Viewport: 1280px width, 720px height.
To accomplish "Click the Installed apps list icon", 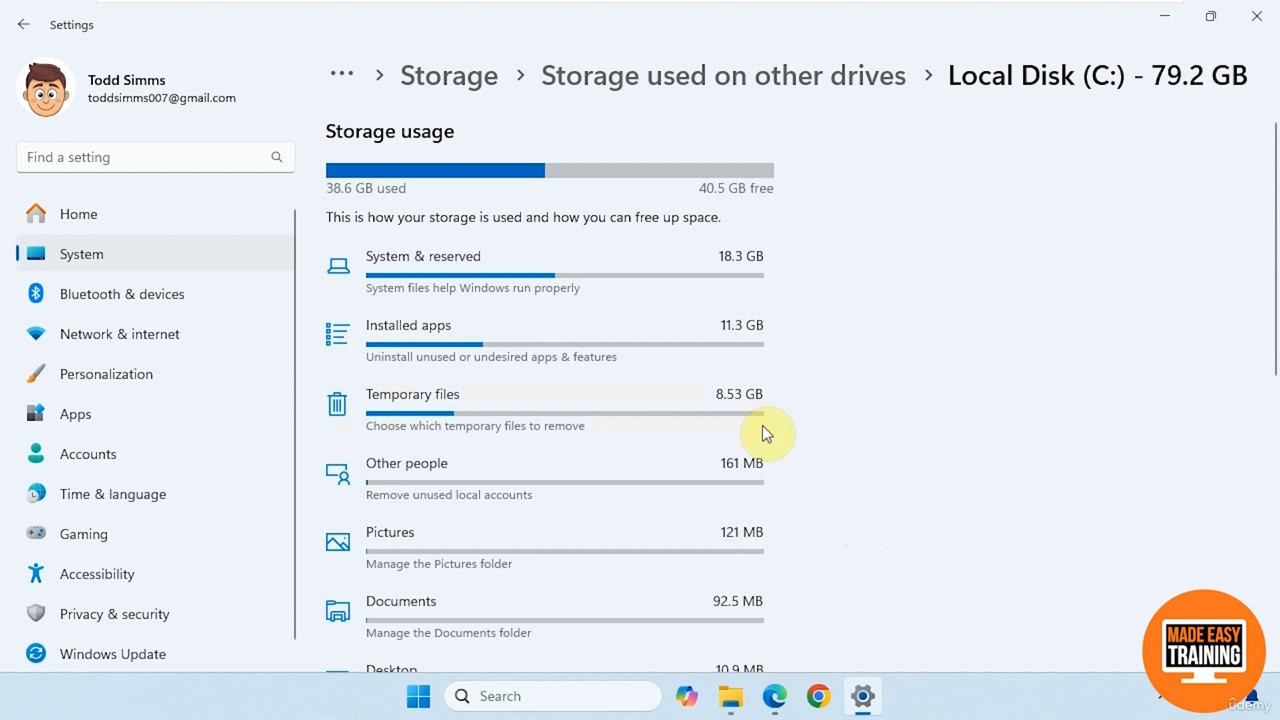I will pyautogui.click(x=337, y=334).
